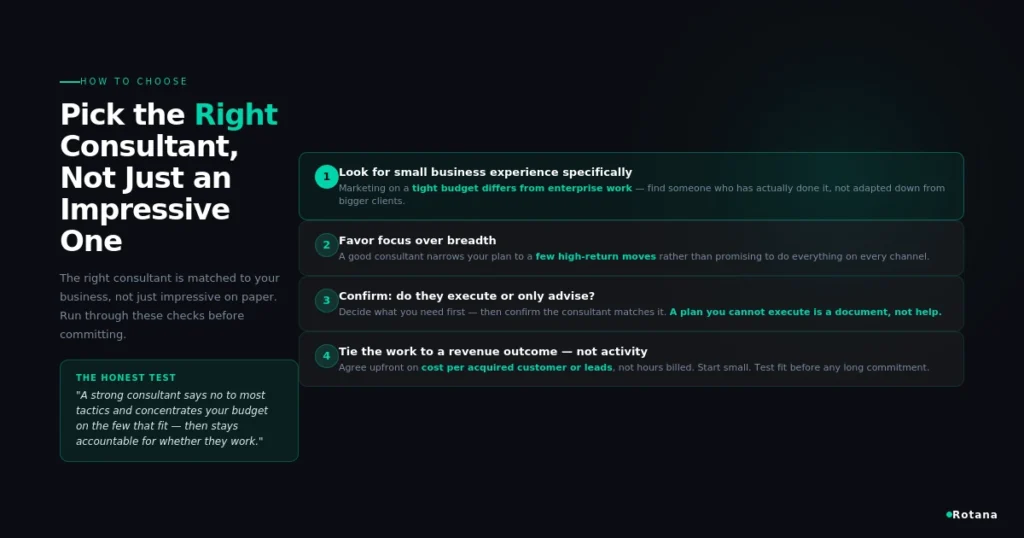This screenshot has height=538, width=1024.
Task: Click the number 1 circle badge
Action: click(x=327, y=177)
